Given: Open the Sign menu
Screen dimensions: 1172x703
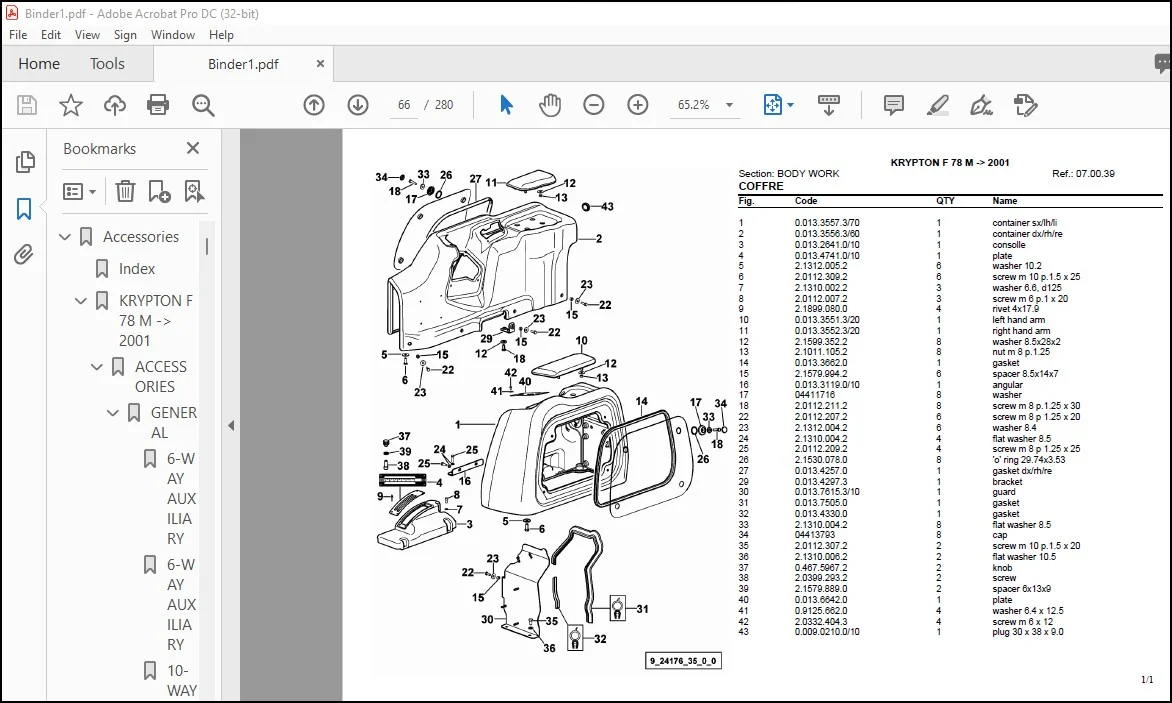Looking at the screenshot, I should click(125, 34).
